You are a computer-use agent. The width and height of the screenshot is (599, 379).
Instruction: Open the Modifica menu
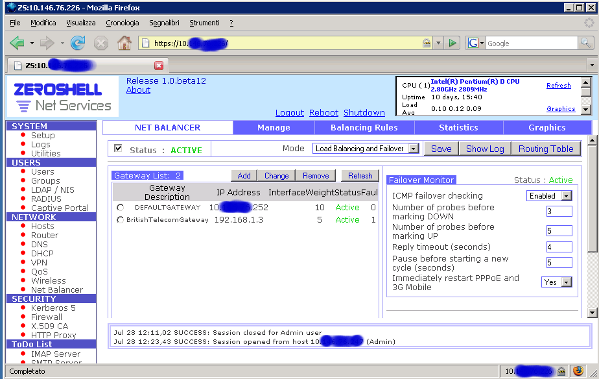[x=43, y=23]
